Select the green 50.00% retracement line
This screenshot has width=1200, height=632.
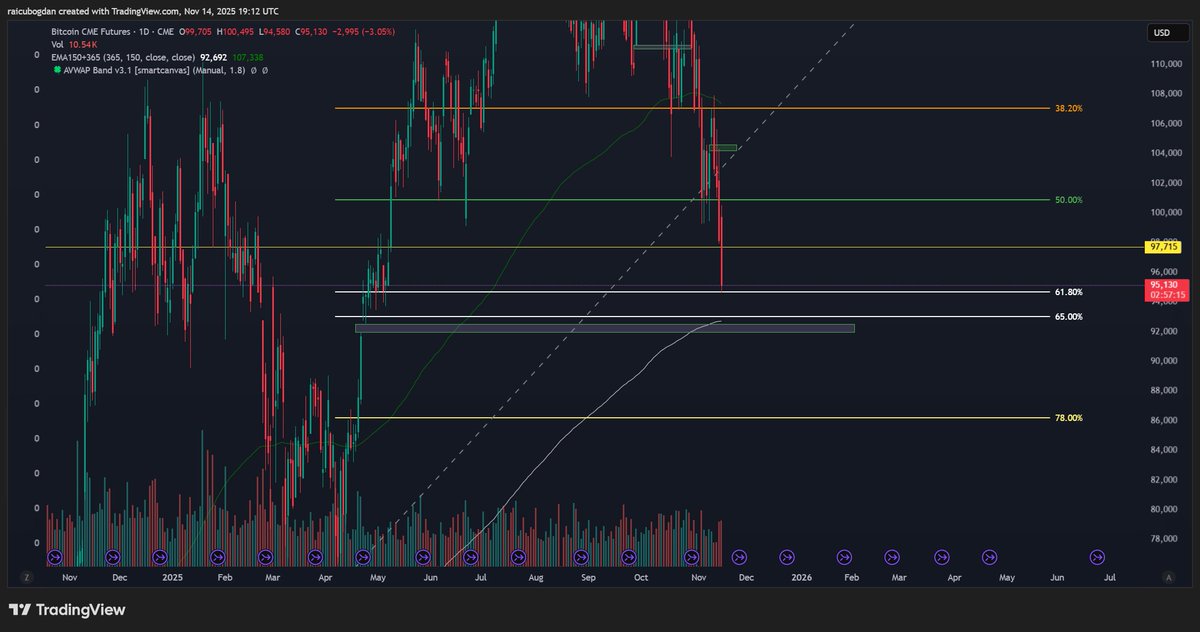tap(694, 200)
